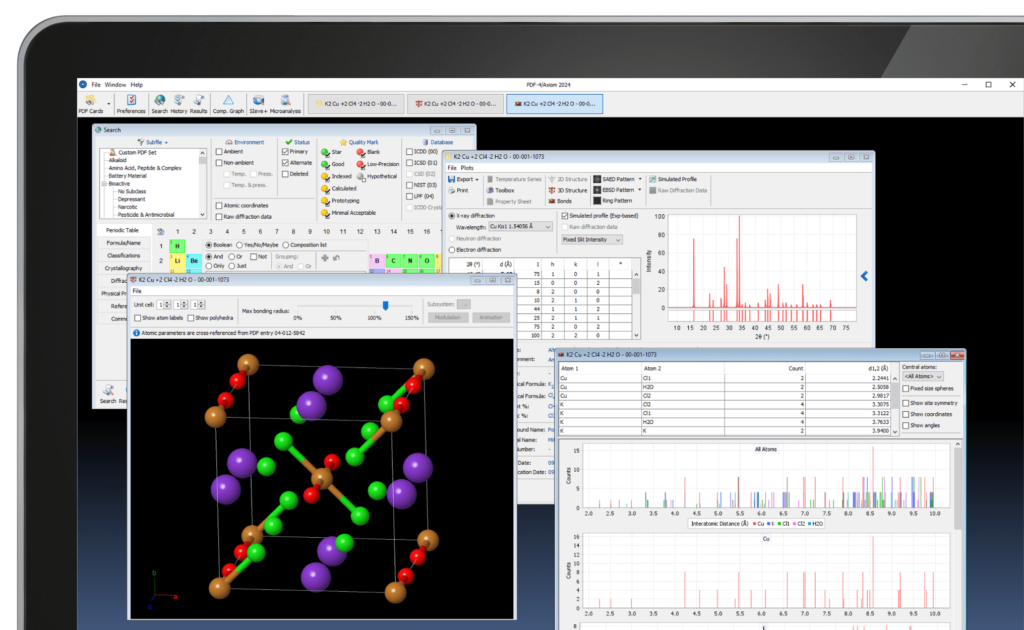Enable Fixed size spheres checkbox
1024x630 pixels.
pos(906,388)
